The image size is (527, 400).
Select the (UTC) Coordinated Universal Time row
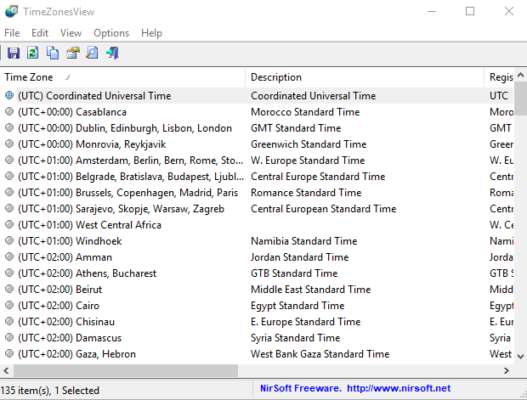pos(257,95)
